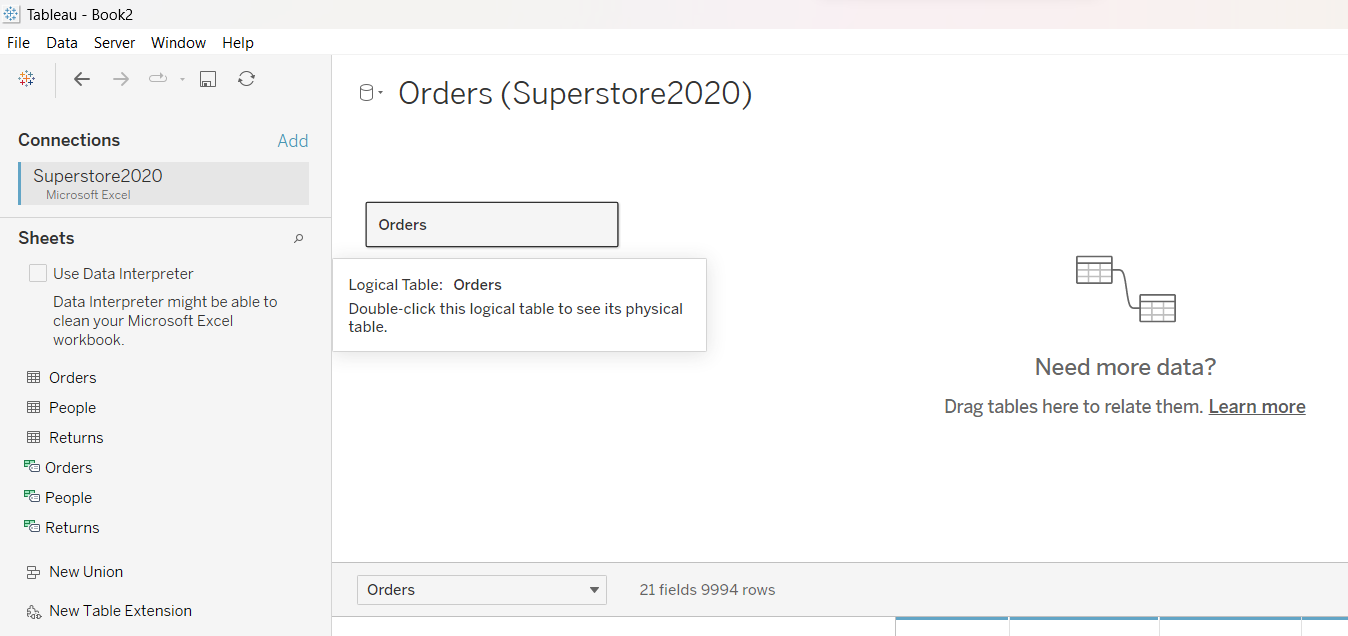
Task: Open the File menu
Action: 18,43
